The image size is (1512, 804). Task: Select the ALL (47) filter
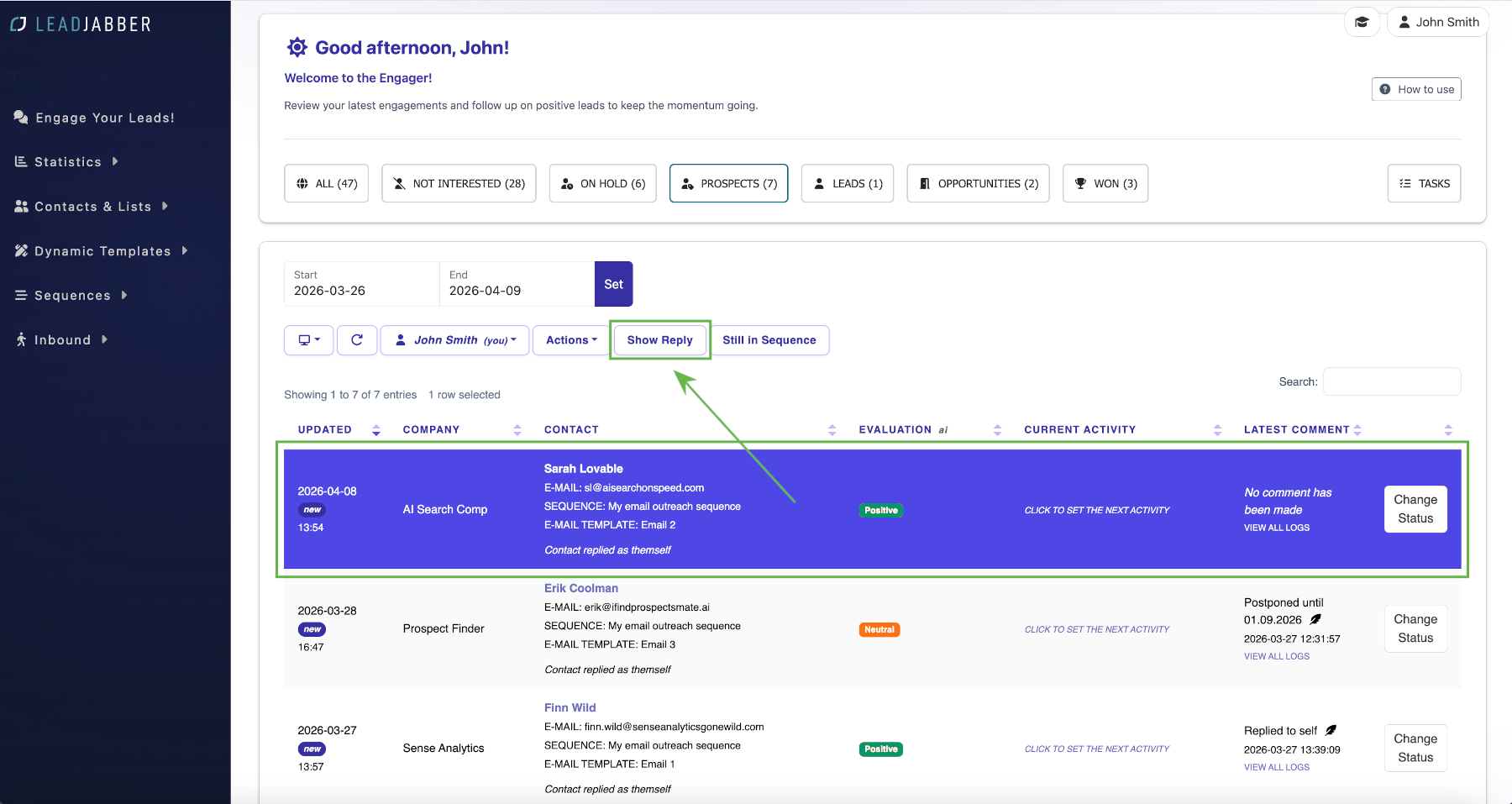coord(327,183)
